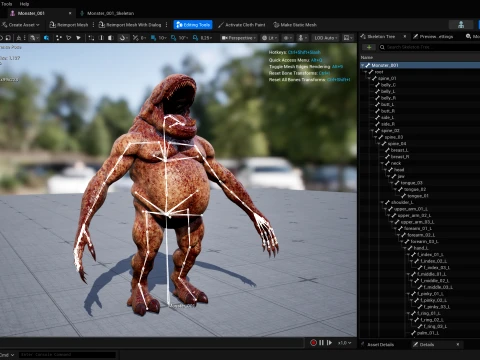The image size is (480, 360).
Task: Select the side_L bone
Action: 387,117
